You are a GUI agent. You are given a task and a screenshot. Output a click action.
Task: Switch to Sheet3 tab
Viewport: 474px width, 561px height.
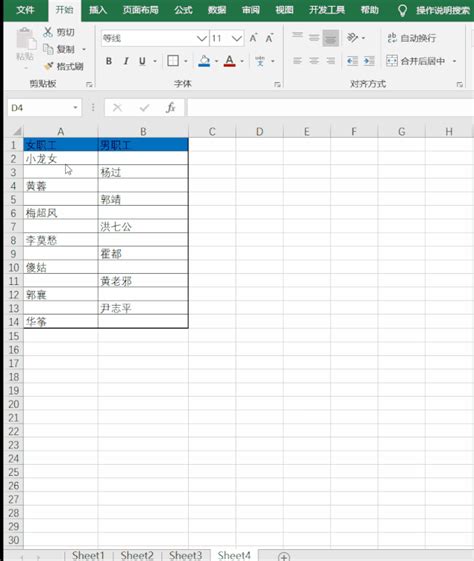pos(185,555)
